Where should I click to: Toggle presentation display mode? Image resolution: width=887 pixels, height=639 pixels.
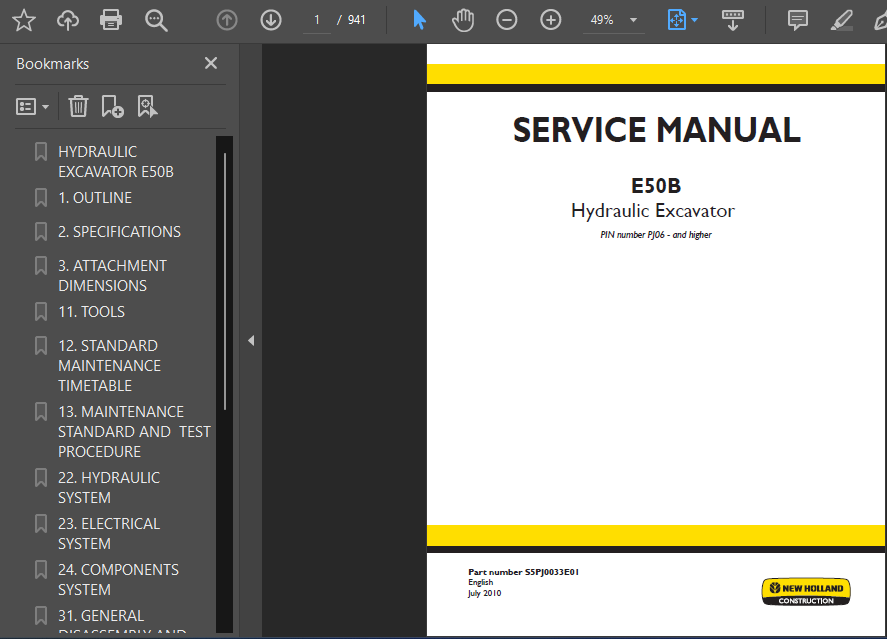733,19
